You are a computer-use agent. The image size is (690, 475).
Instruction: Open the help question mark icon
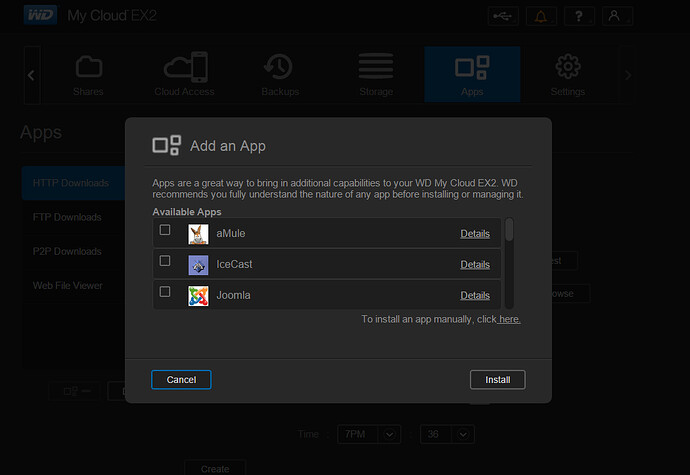click(579, 17)
